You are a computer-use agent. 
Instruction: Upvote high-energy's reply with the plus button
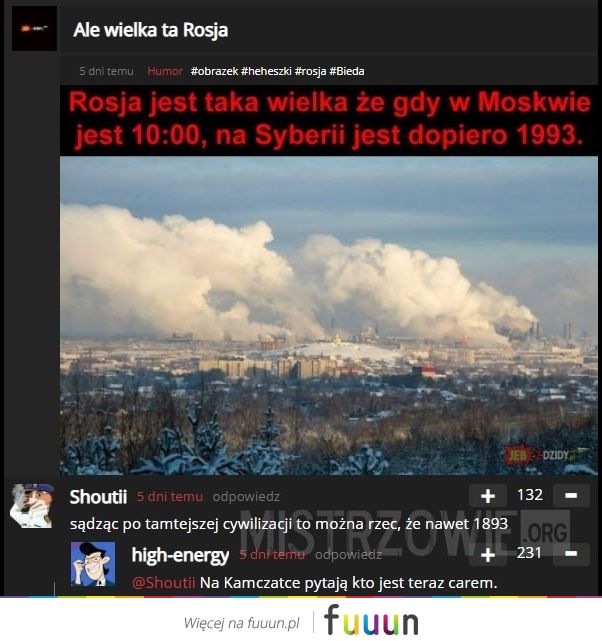[x=488, y=555]
